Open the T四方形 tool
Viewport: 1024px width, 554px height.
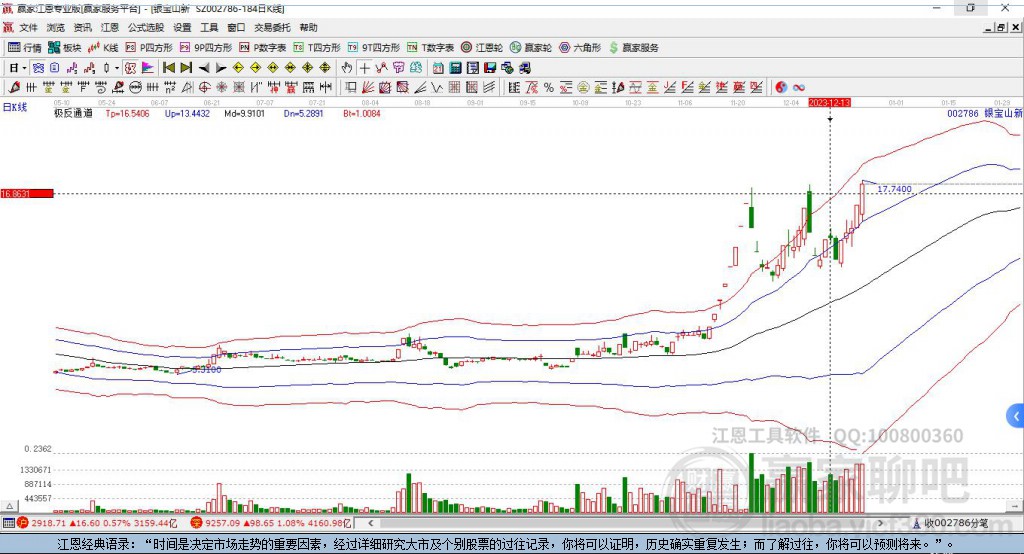click(x=317, y=48)
